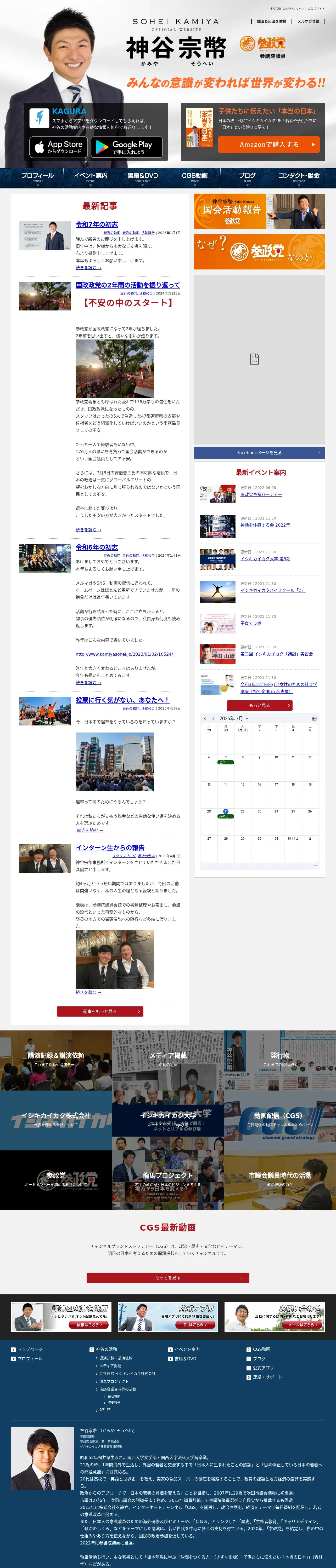This screenshot has width=336, height=1568.
Task: Go to previous month in calendar
Action: [205, 719]
